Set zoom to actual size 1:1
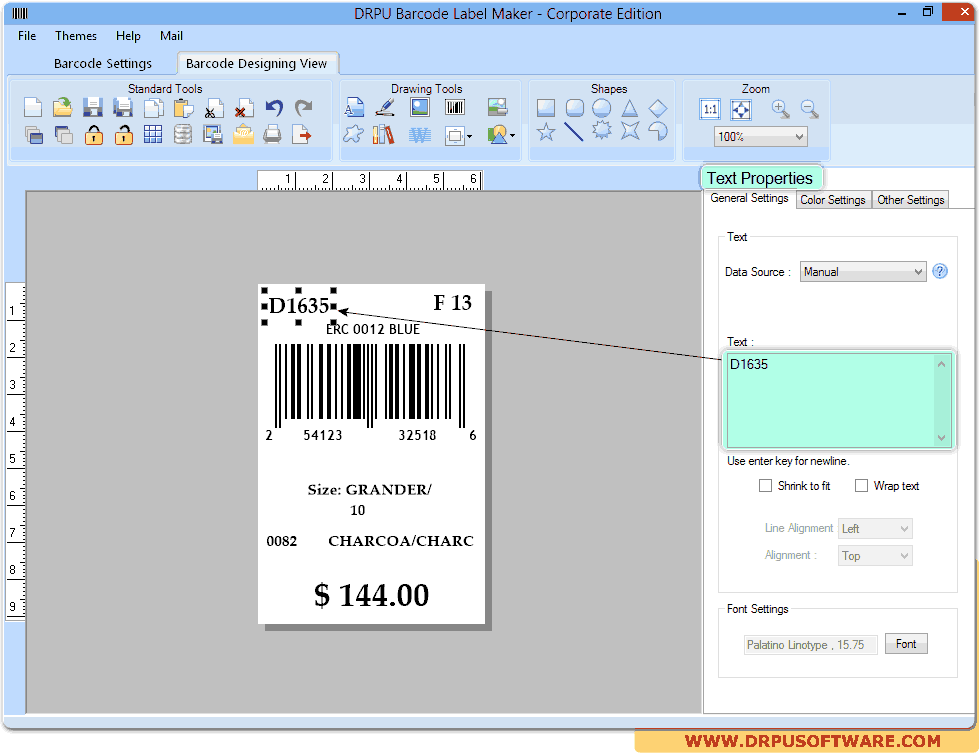This screenshot has height=753, width=980. (x=710, y=109)
